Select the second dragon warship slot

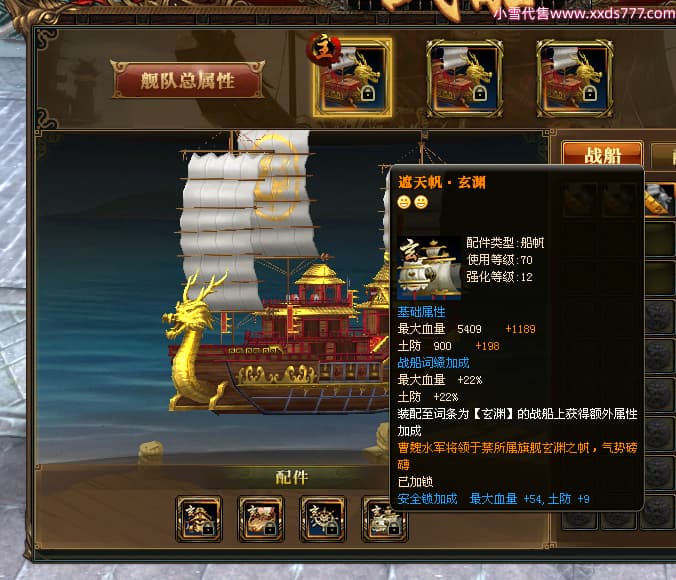464,78
